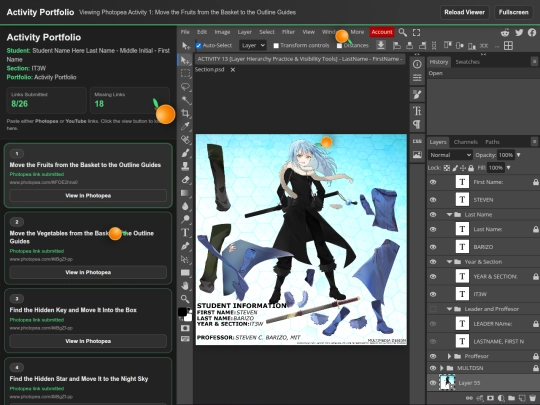Switch to the Swatches tab
The height and width of the screenshot is (405, 540).
[467, 62]
